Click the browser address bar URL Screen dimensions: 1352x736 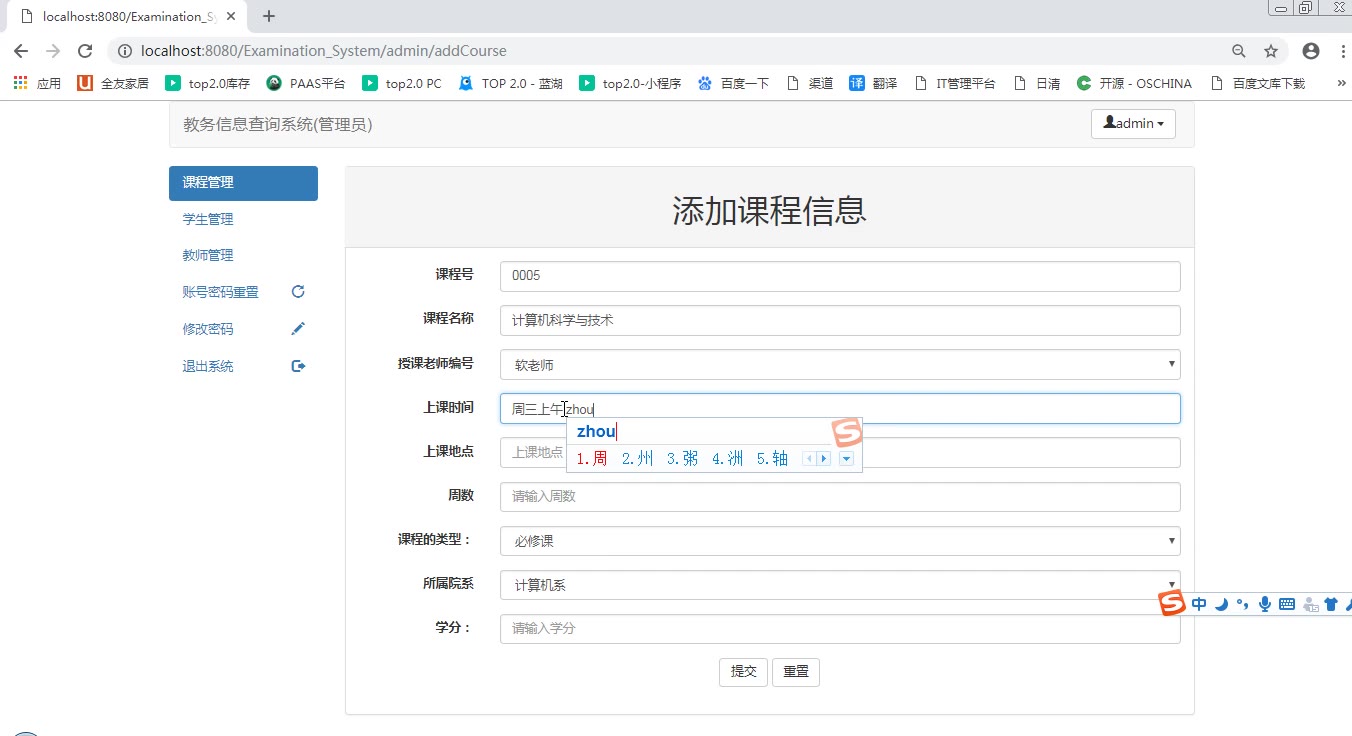324,51
